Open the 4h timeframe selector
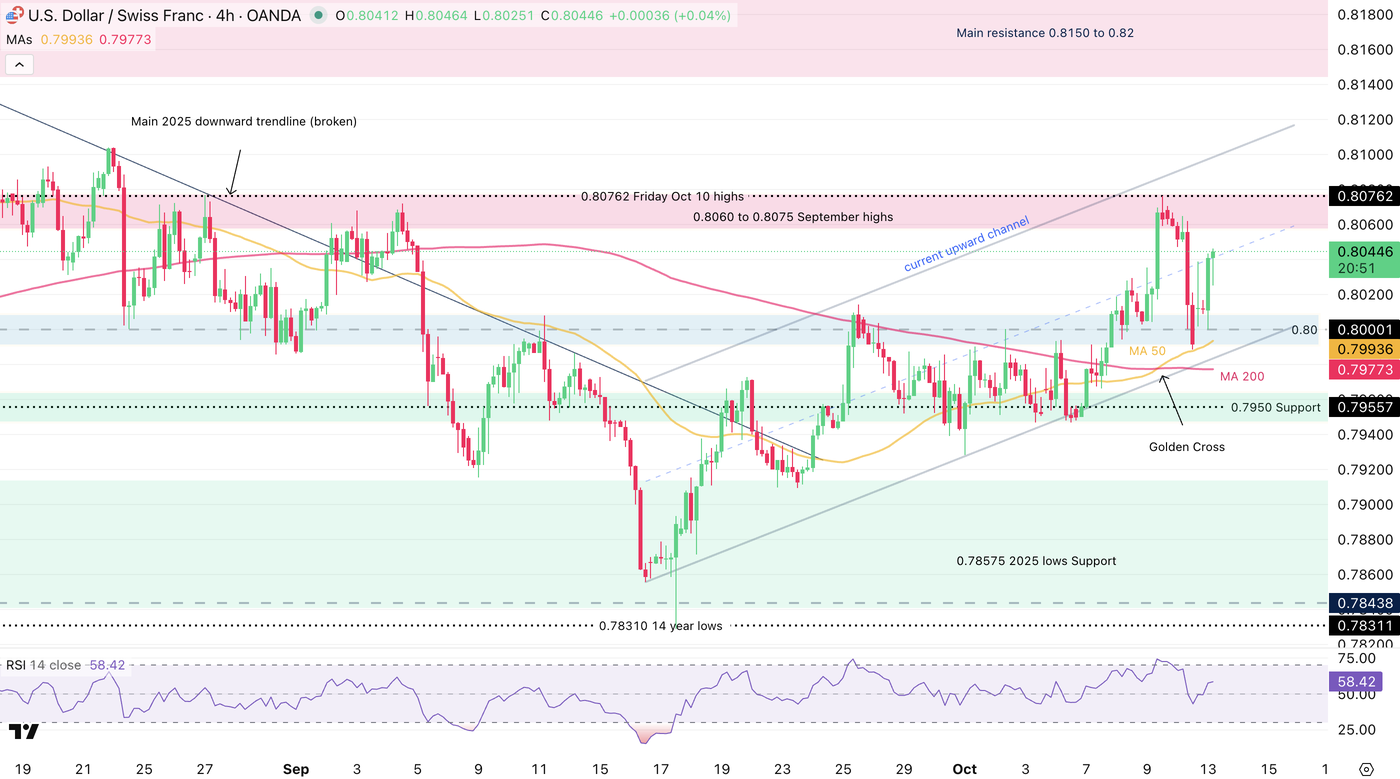The height and width of the screenshot is (779, 1400). pyautogui.click(x=224, y=15)
